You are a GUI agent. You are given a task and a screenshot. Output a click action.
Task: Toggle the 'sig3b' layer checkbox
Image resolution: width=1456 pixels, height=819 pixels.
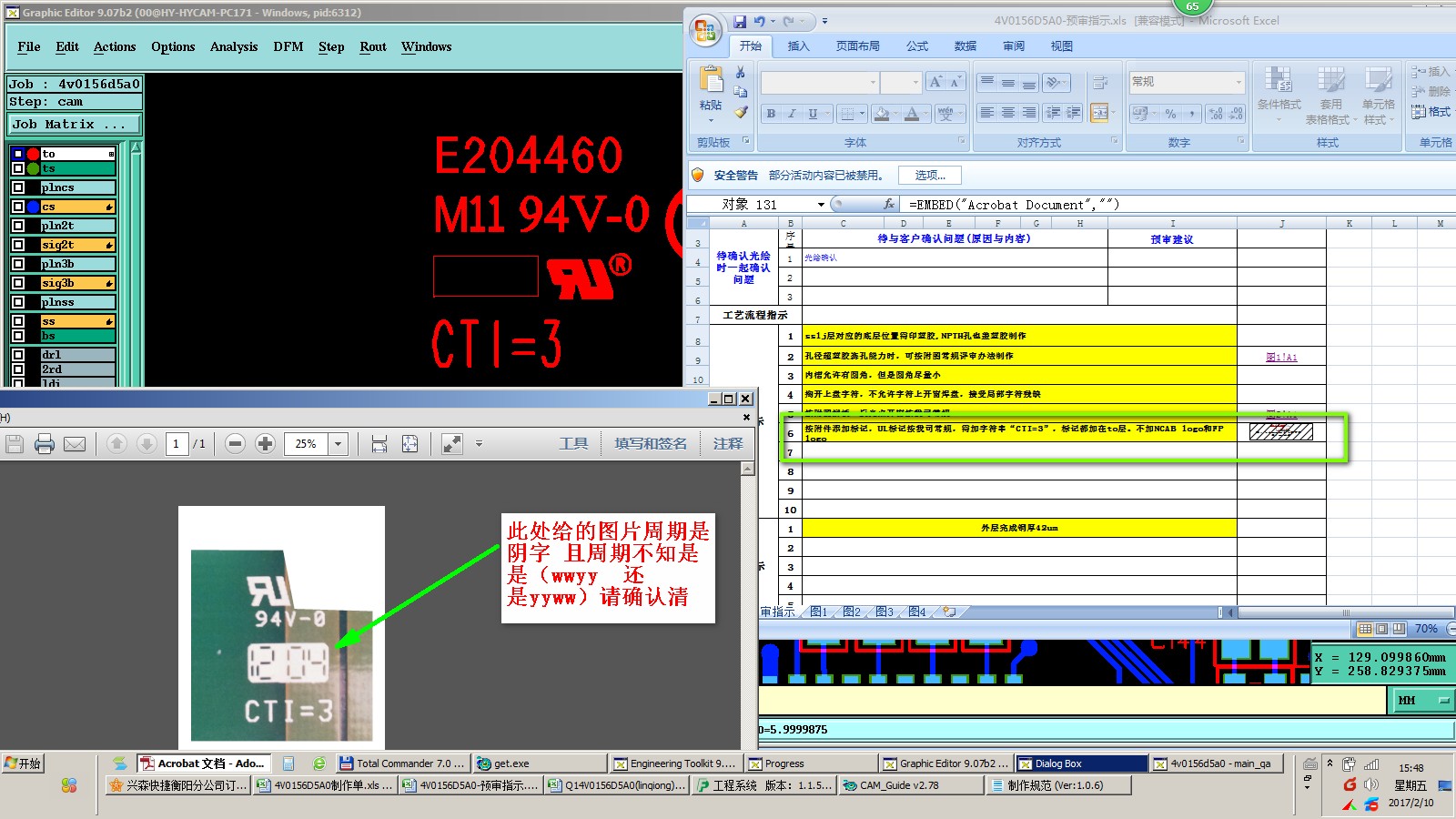pyautogui.click(x=18, y=283)
